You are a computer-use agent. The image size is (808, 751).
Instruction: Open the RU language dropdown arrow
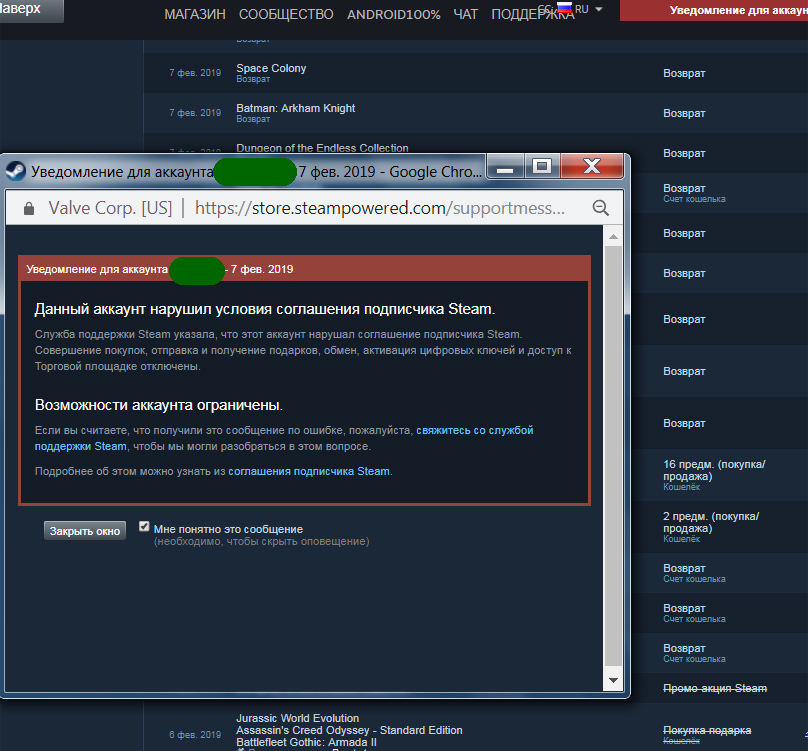click(598, 9)
